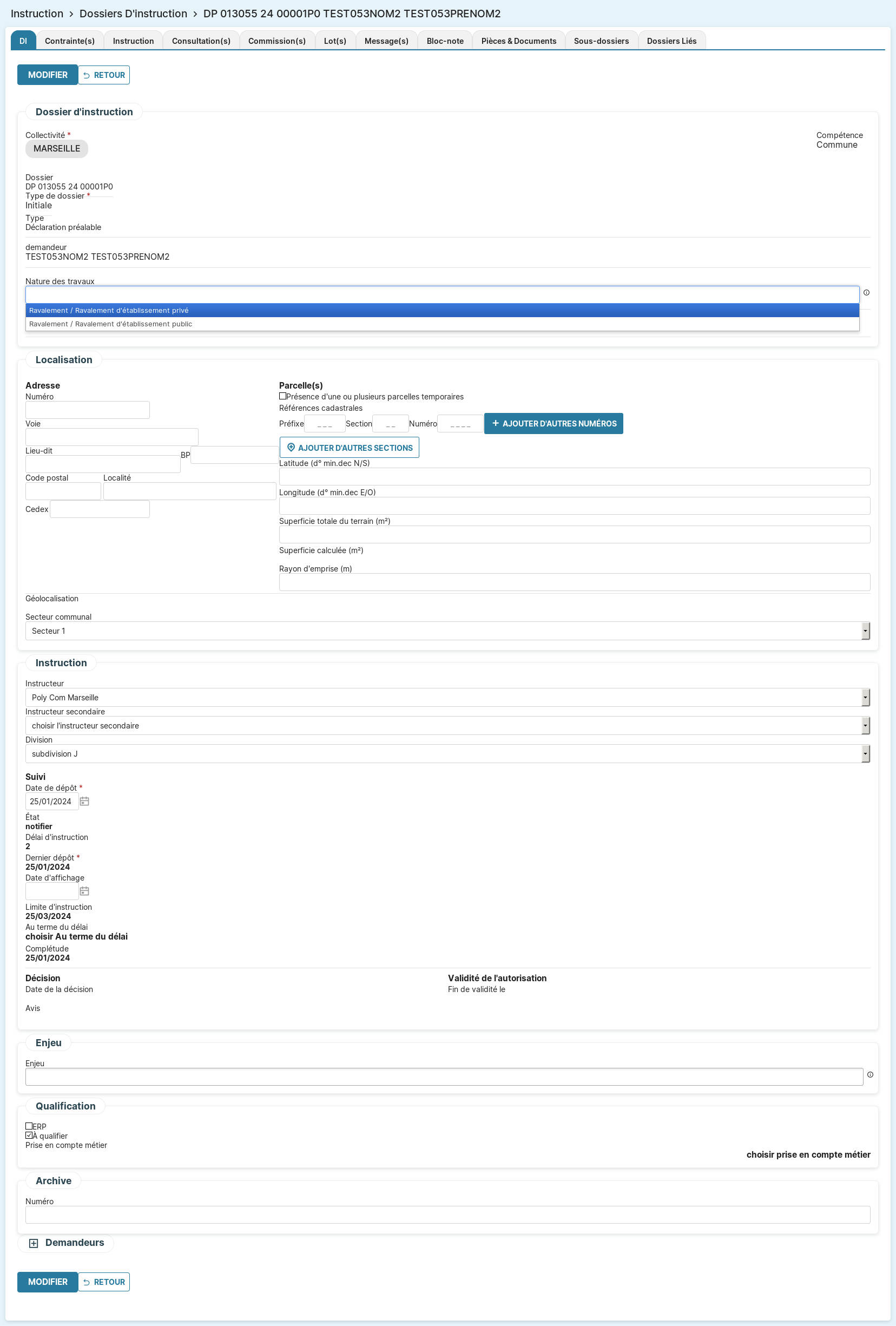Select Ravalement d'établissement public option
This screenshot has width=896, height=1326.
tap(110, 324)
